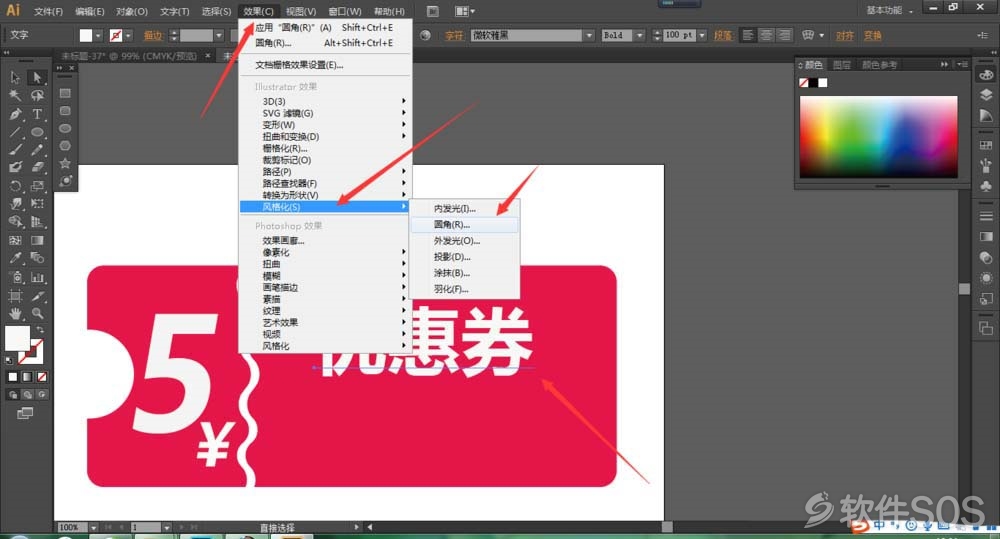The image size is (1000, 539).
Task: Pick Flare tool in floating shape panel
Action: pyautogui.click(x=65, y=181)
